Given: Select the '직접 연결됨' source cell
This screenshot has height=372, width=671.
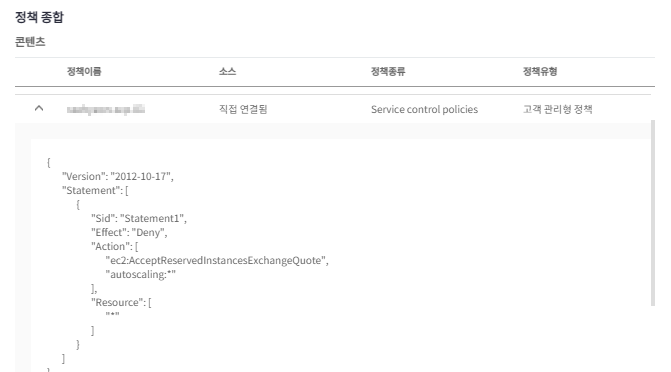Looking at the screenshot, I should tap(243, 109).
